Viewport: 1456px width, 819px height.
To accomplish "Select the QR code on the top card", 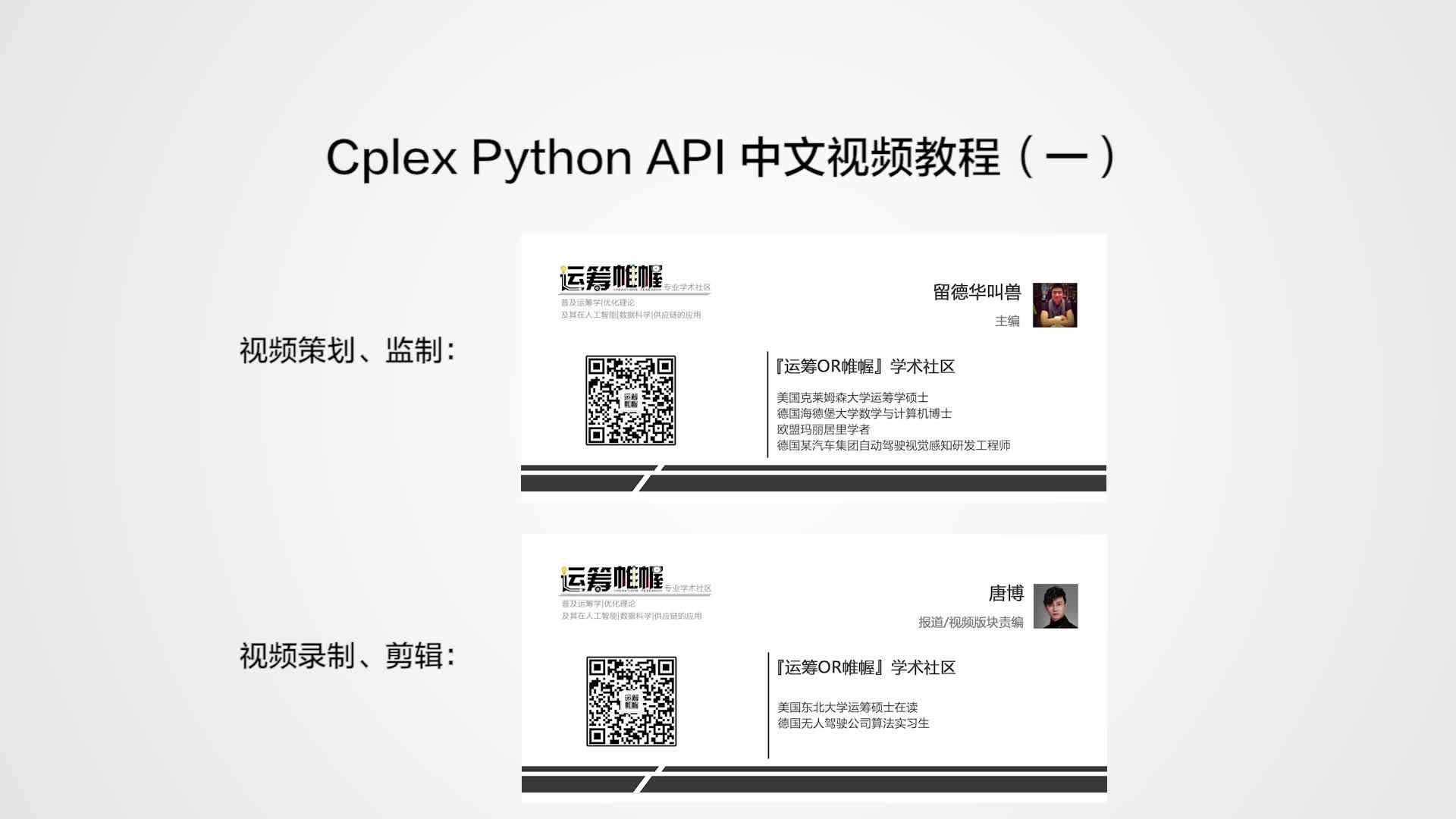I will point(631,402).
